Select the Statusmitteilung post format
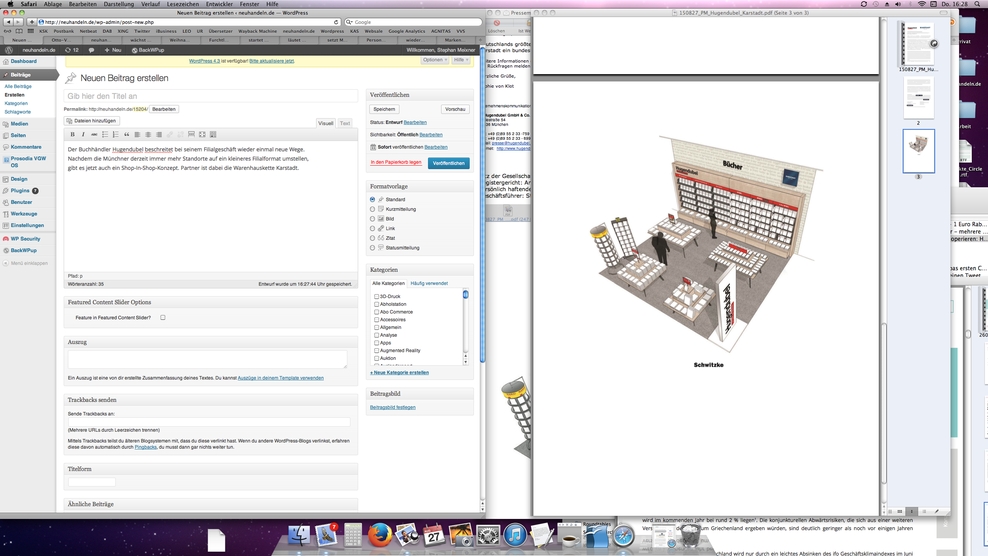 click(x=372, y=248)
